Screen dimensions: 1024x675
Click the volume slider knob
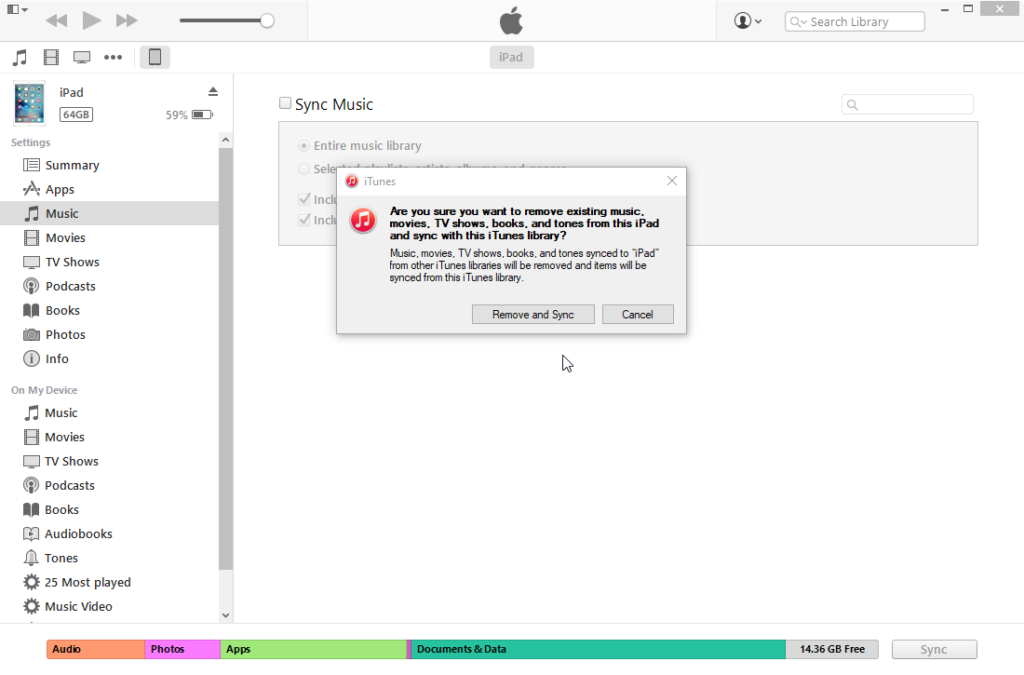(267, 20)
